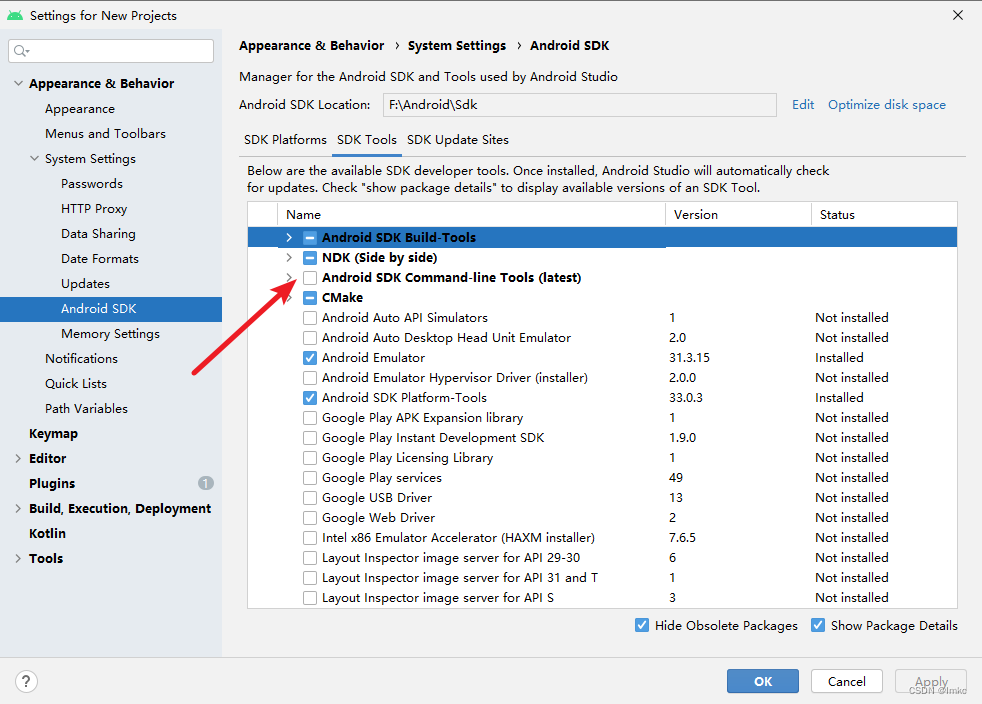Image resolution: width=982 pixels, height=704 pixels.
Task: Select Passwords in System Settings
Action: pyautogui.click(x=91, y=184)
